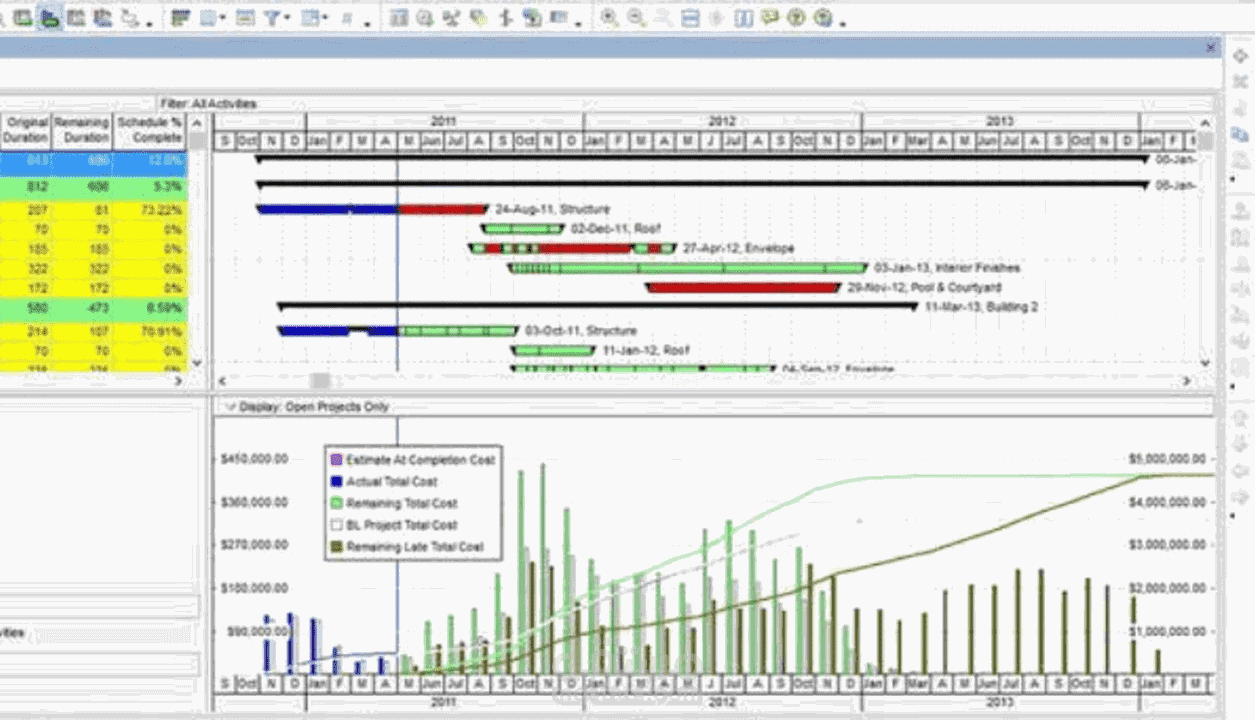Click the 207 original duration cell
Image resolution: width=1255 pixels, height=720 pixels.
[x=26, y=210]
